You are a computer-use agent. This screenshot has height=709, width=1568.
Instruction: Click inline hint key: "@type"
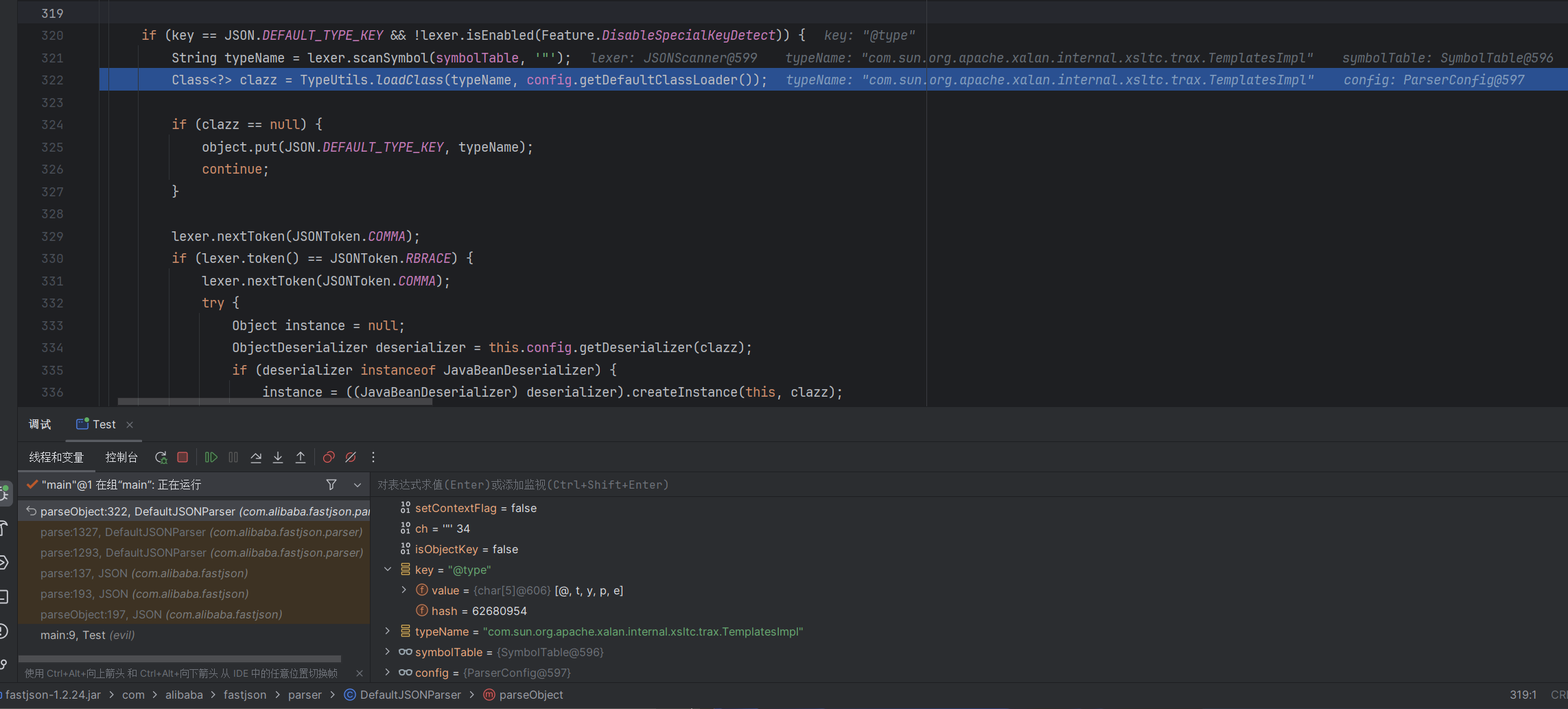[x=869, y=36]
